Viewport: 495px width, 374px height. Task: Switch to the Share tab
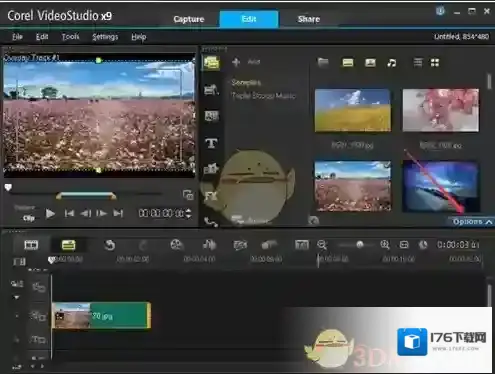tap(309, 19)
